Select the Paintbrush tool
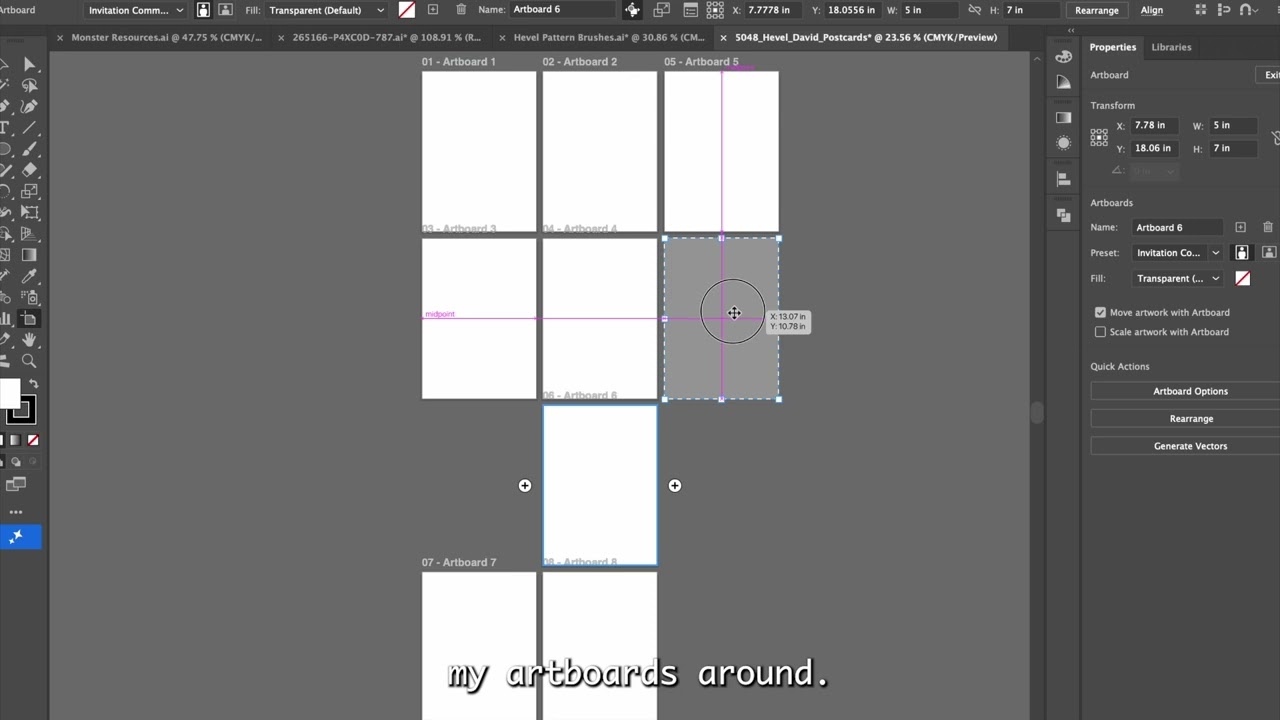 pos(29,149)
